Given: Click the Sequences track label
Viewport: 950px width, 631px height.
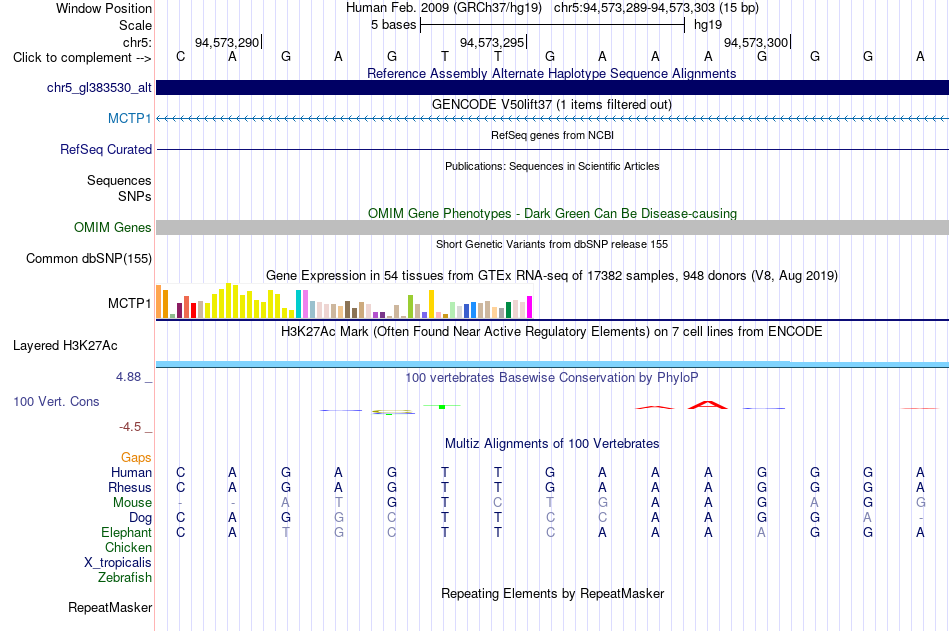Looking at the screenshot, I should 119,181.
